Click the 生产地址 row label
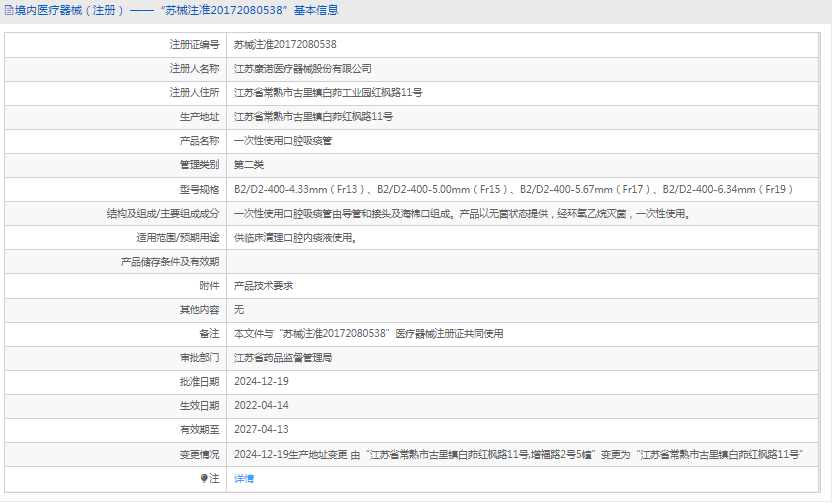This screenshot has width=832, height=504. (x=200, y=117)
